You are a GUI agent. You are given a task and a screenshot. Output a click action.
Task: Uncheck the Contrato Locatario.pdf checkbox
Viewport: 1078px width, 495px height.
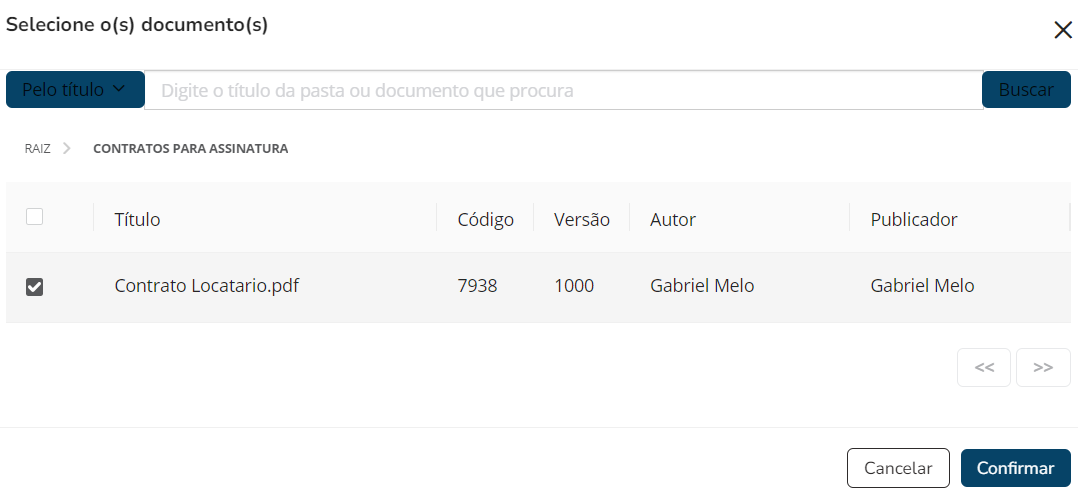tap(34, 287)
